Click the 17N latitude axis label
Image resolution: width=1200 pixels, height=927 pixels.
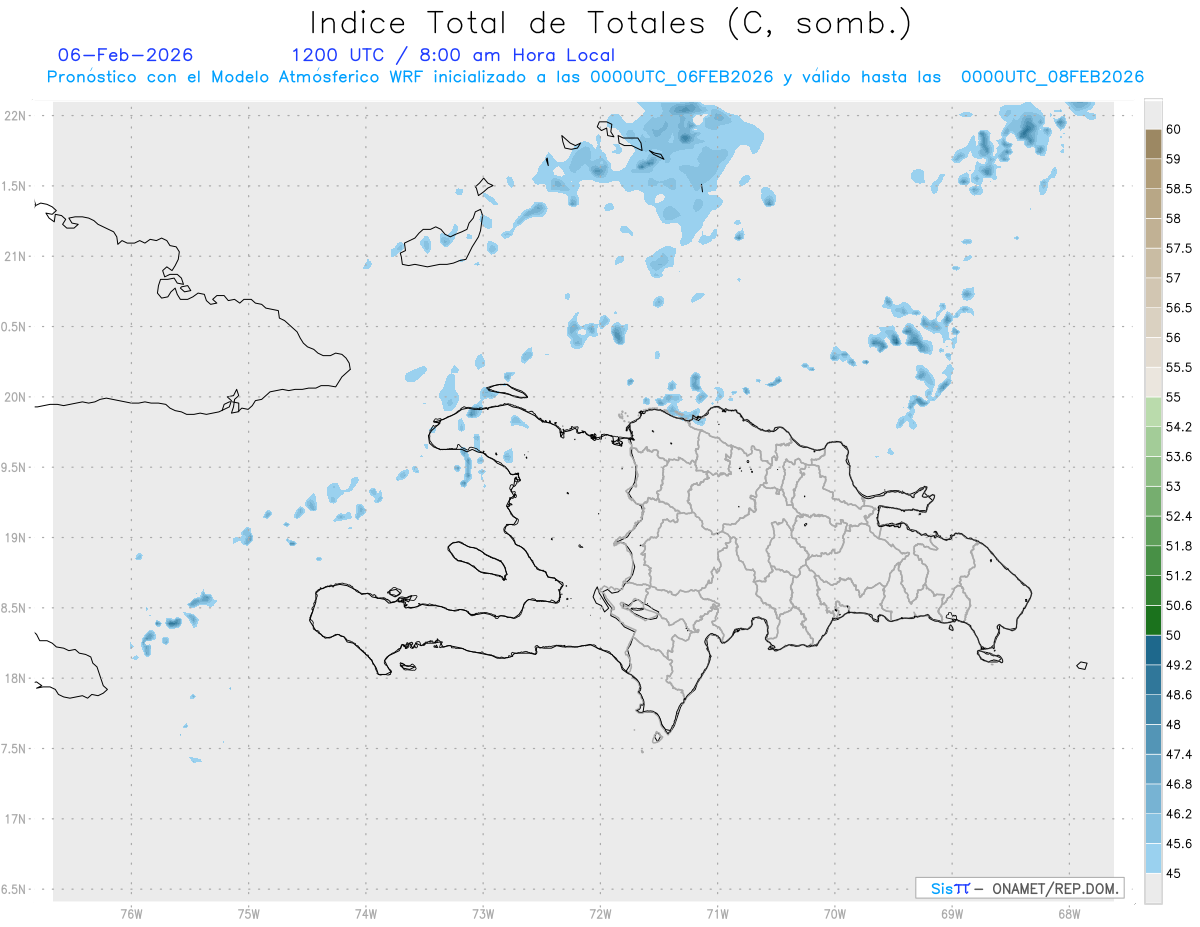click(16, 819)
